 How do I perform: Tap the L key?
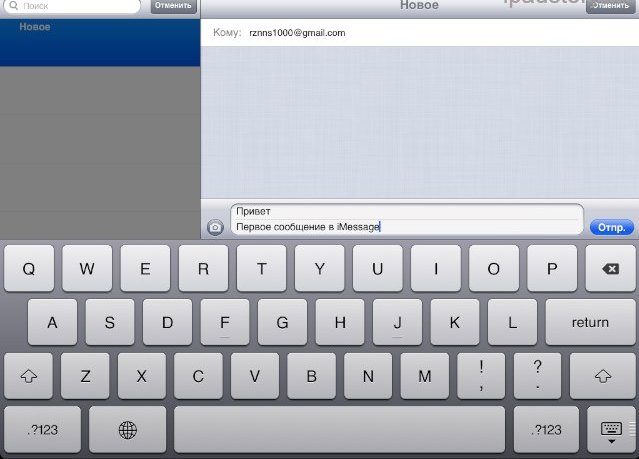[512, 322]
